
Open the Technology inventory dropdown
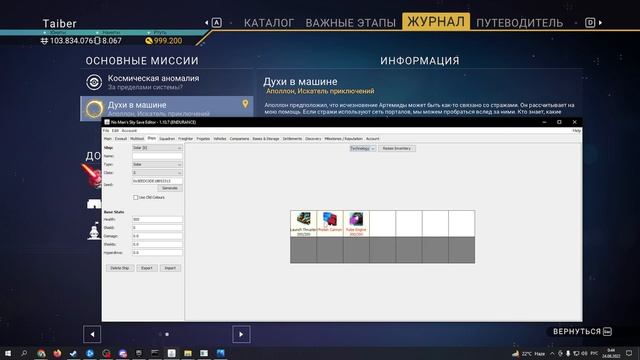362,149
